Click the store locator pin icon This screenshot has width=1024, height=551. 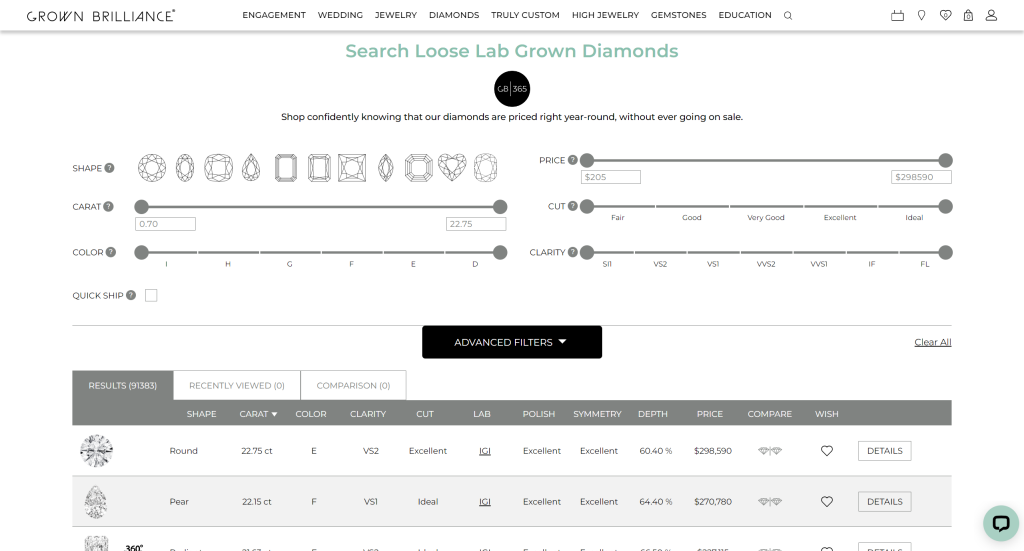point(921,15)
